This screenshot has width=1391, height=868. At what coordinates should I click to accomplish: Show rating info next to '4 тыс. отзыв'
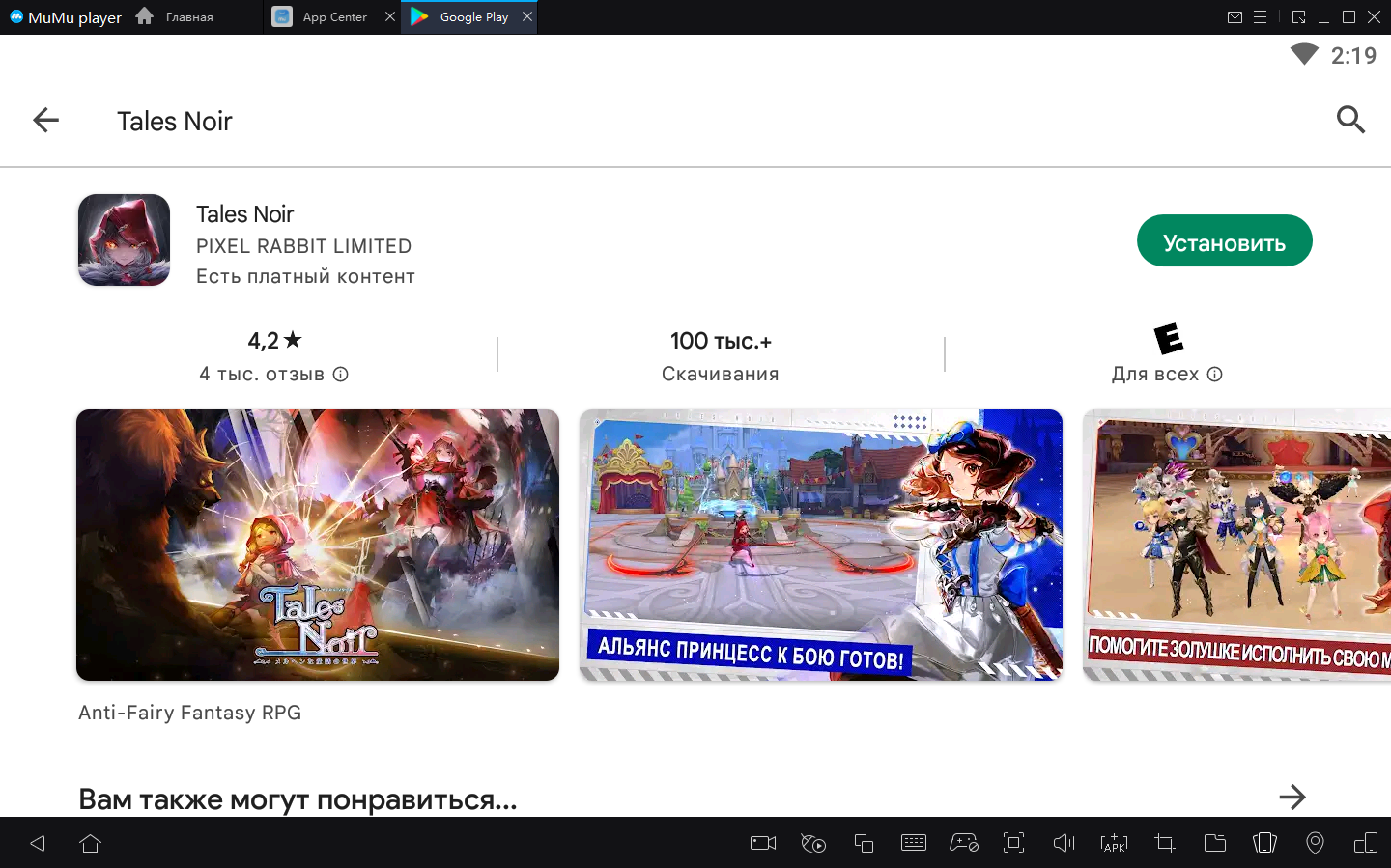click(341, 375)
